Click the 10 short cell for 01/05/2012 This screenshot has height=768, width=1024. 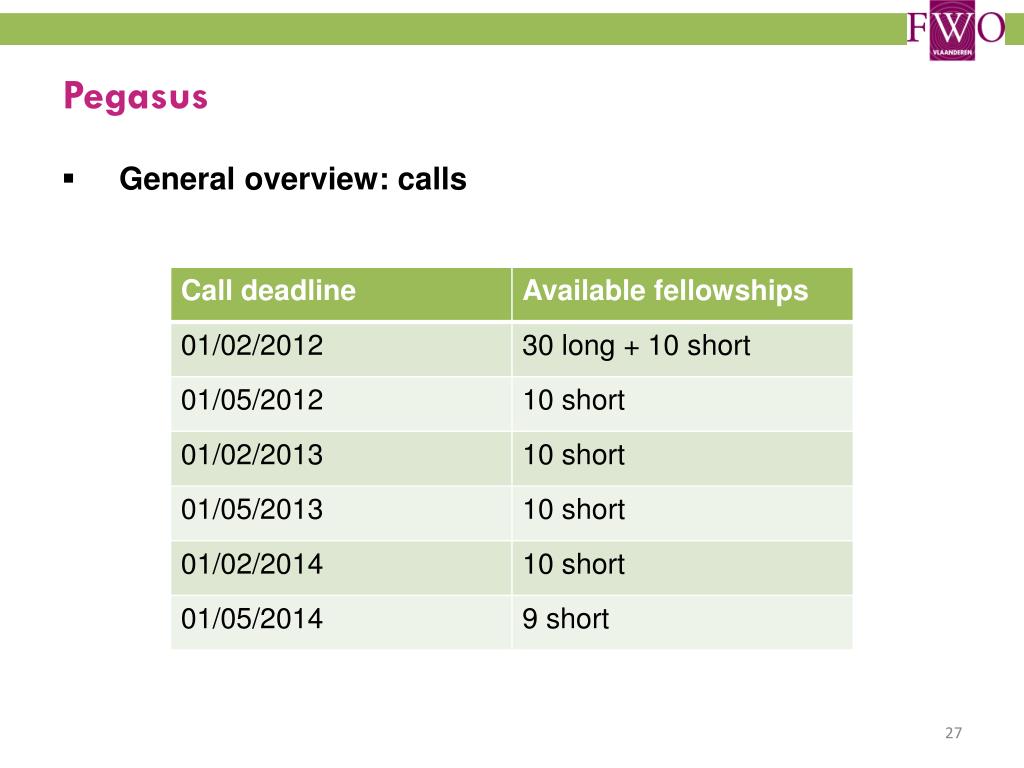682,404
